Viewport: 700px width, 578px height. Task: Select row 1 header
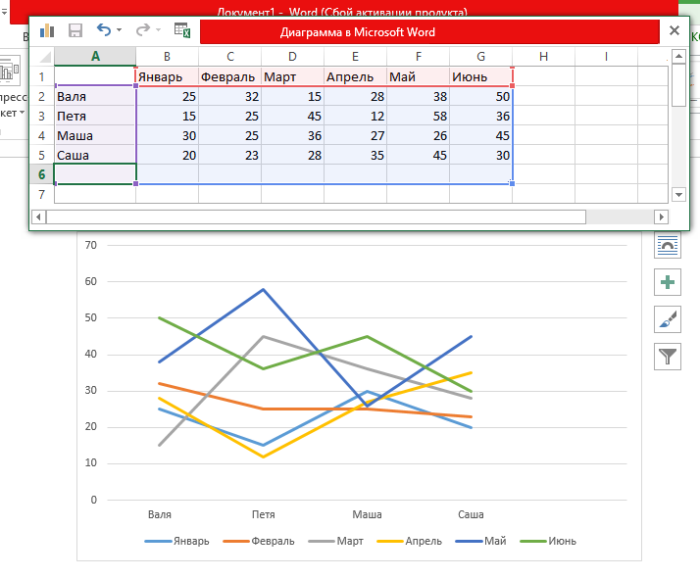[42, 77]
